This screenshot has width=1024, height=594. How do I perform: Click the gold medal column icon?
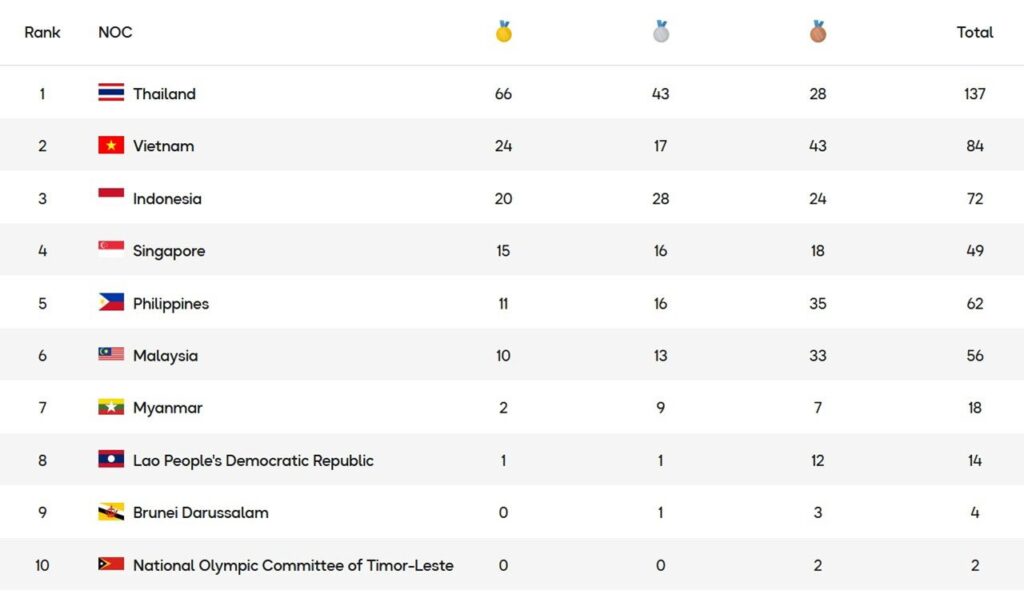[503, 32]
